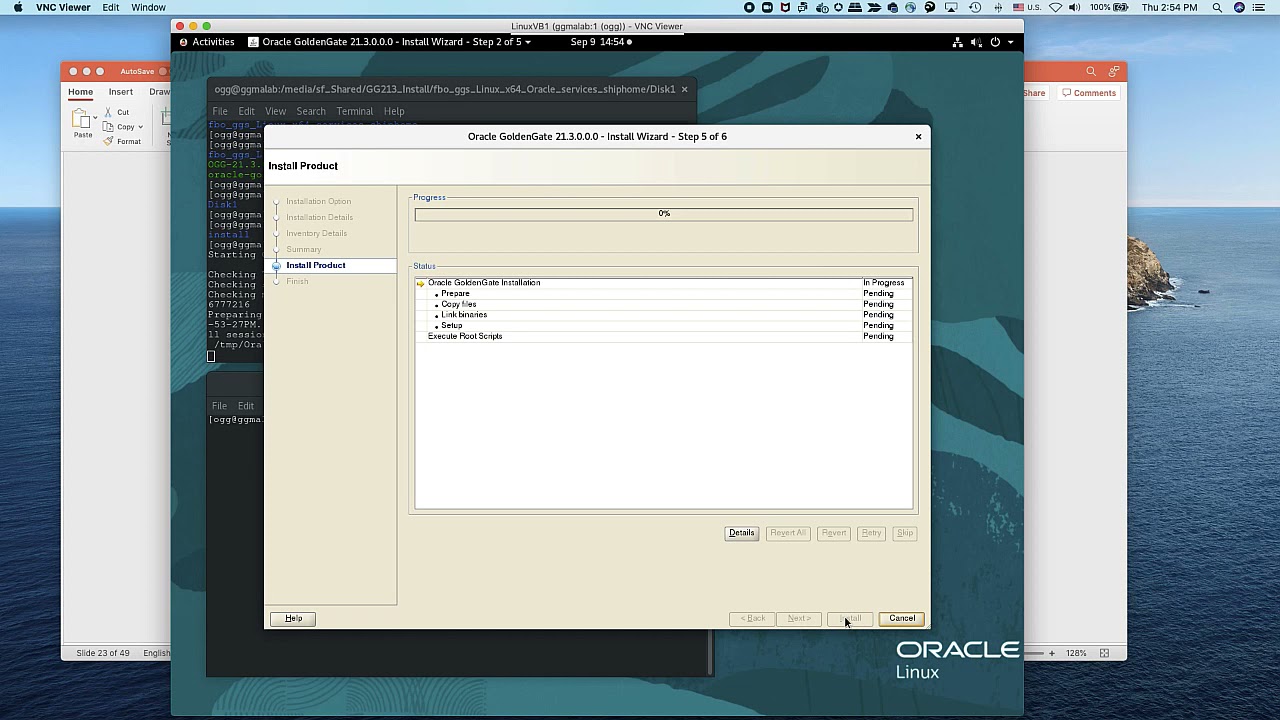The width and height of the screenshot is (1280, 720).
Task: Open the U.S. input source flag menu
Action: 1018,7
